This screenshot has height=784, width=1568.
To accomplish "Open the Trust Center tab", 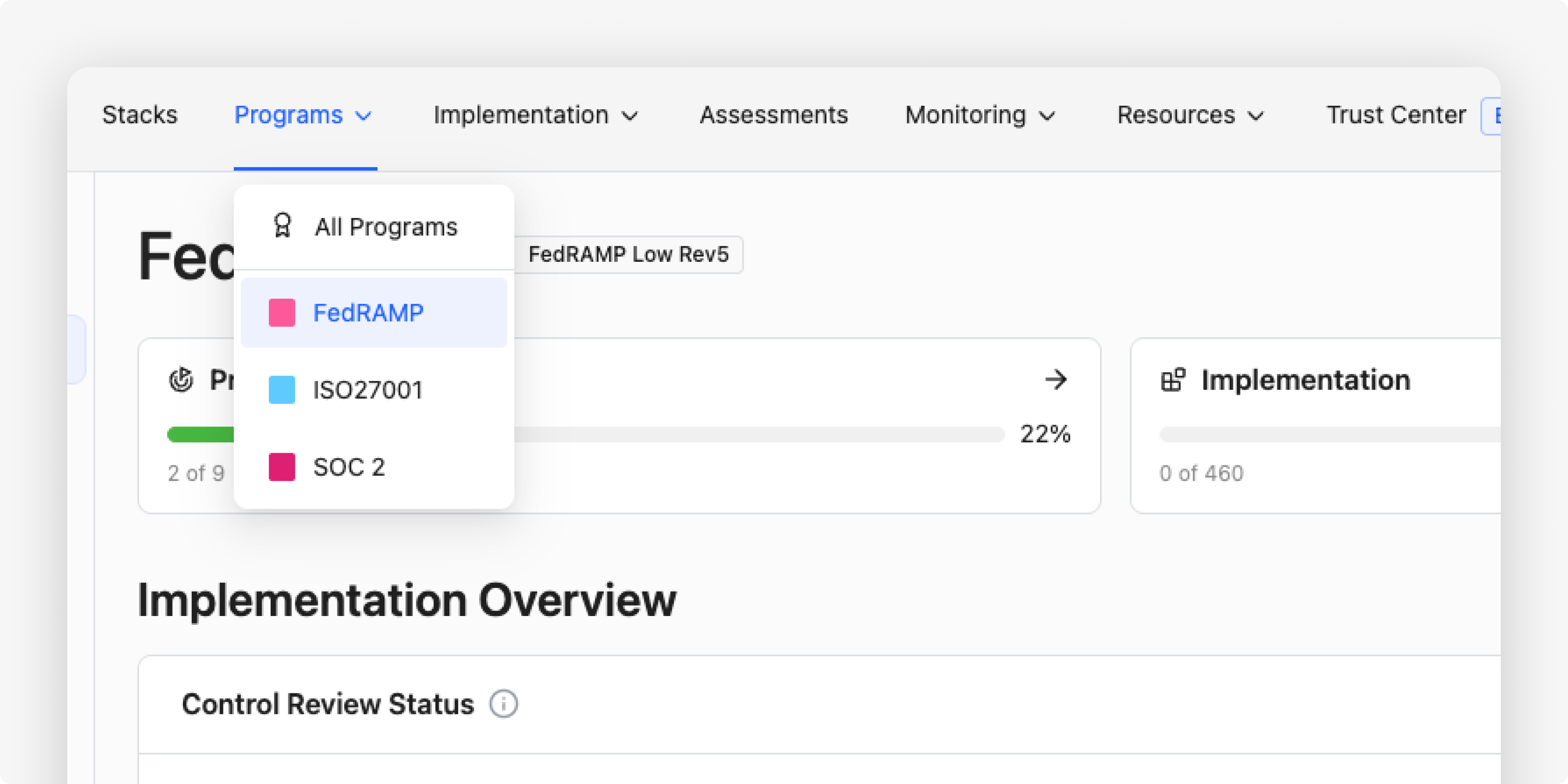I will (1396, 114).
